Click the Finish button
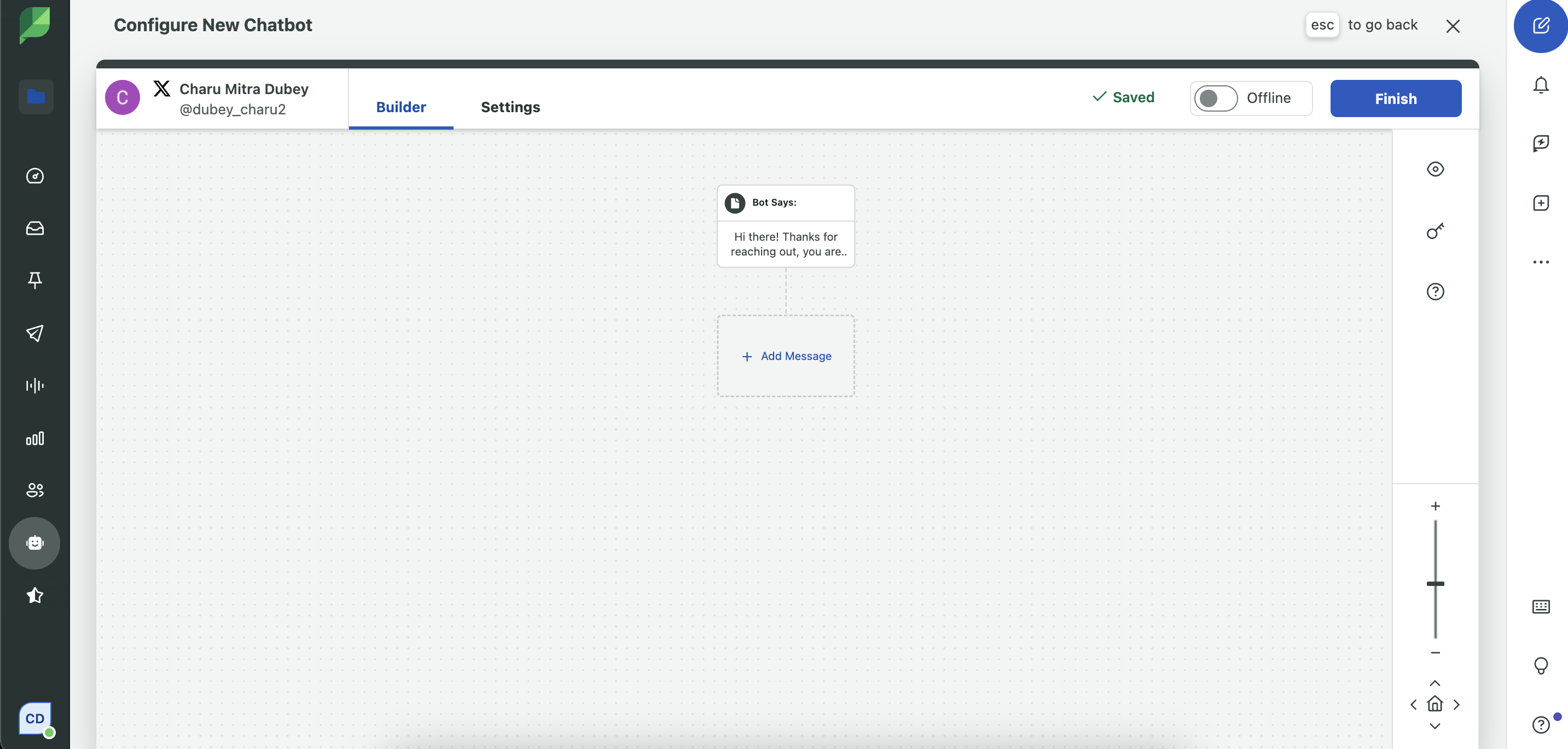1568x749 pixels. click(x=1395, y=98)
